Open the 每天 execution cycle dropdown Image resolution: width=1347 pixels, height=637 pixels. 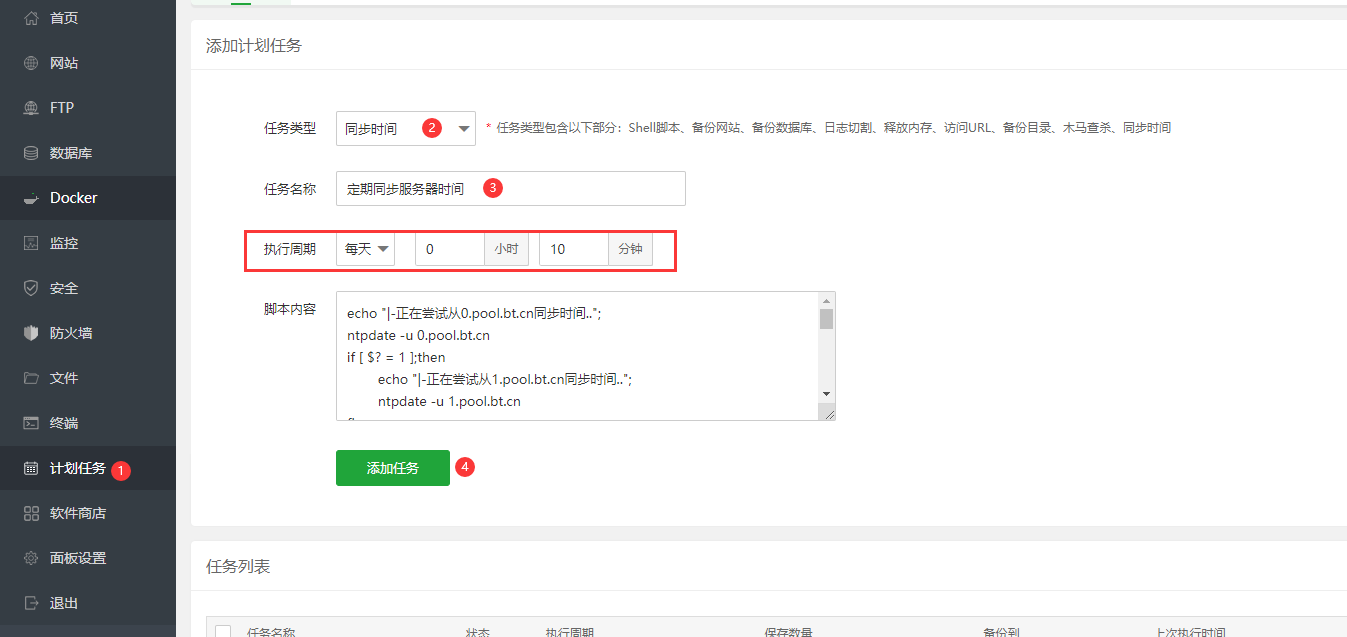365,249
